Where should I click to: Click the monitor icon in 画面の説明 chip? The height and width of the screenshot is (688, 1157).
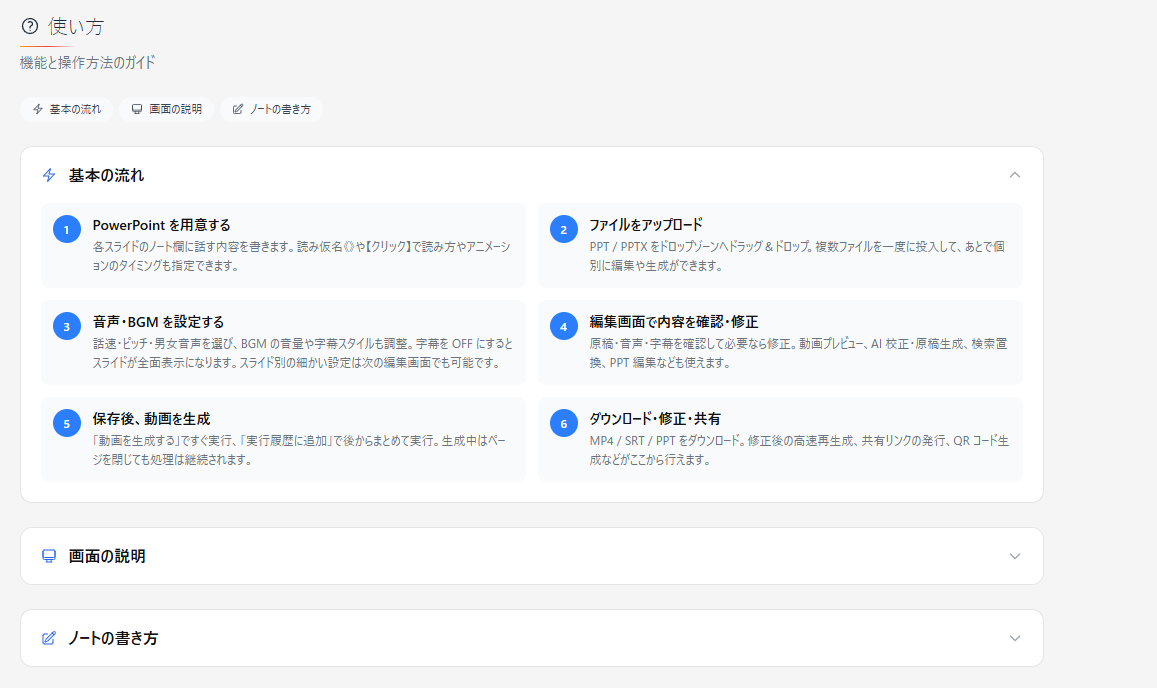coord(137,109)
